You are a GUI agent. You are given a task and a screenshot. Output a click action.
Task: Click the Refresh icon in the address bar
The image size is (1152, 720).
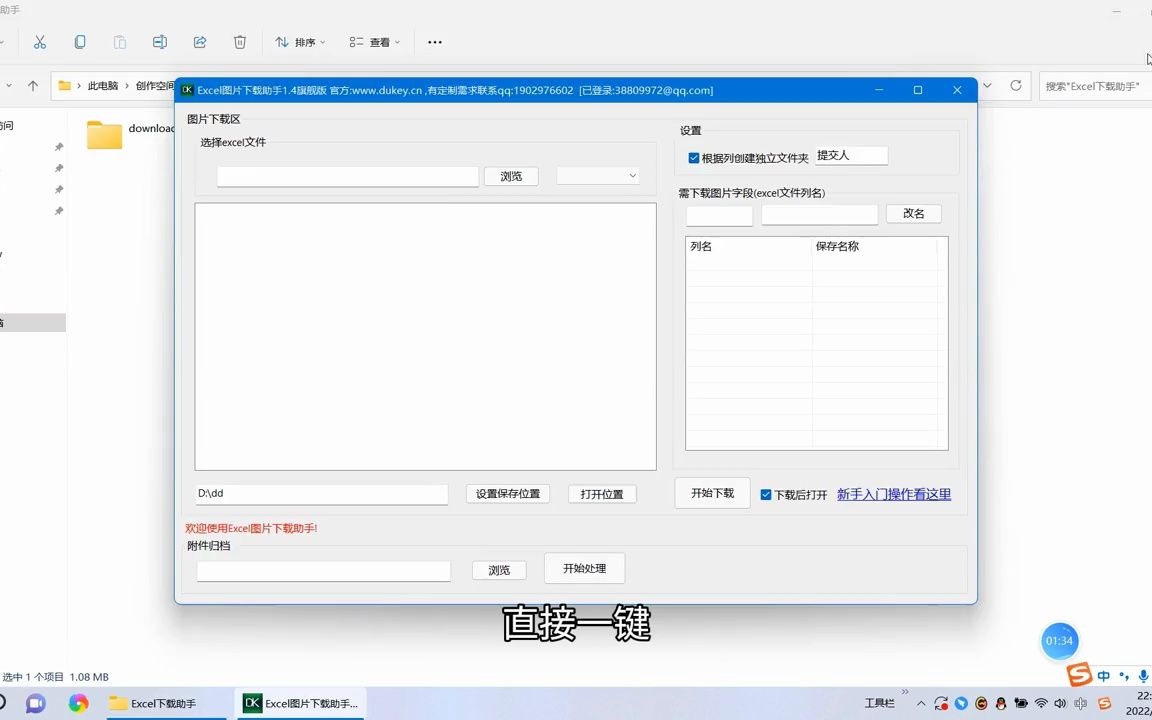pyautogui.click(x=1016, y=87)
